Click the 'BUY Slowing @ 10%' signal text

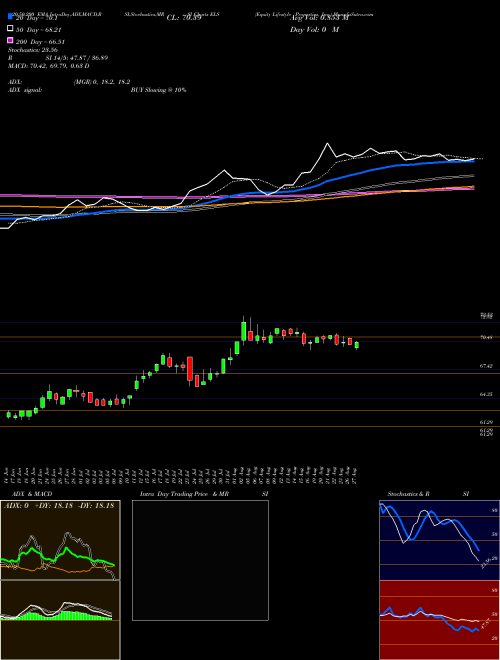(158, 90)
